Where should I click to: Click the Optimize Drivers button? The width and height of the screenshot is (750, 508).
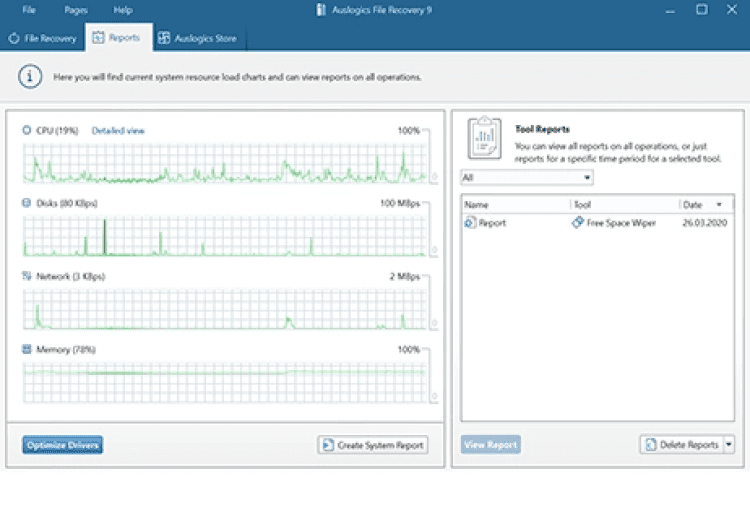63,445
